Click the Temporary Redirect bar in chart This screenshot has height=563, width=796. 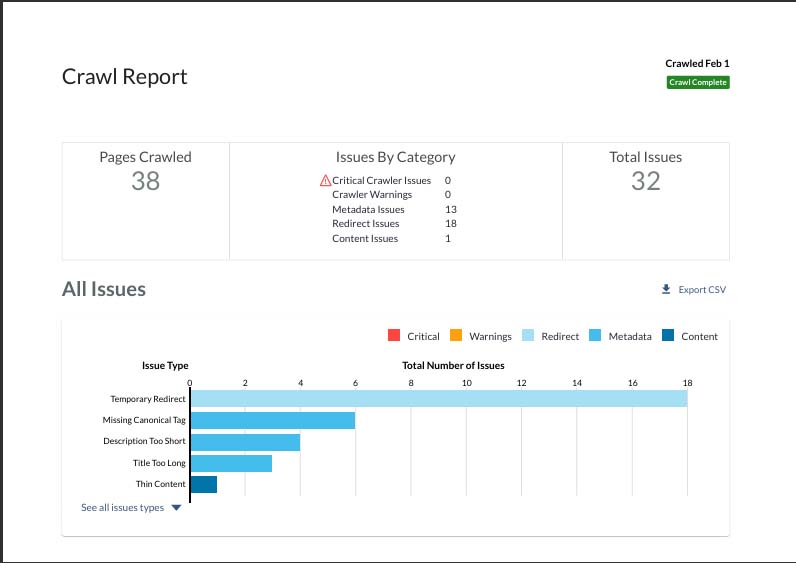tap(439, 399)
